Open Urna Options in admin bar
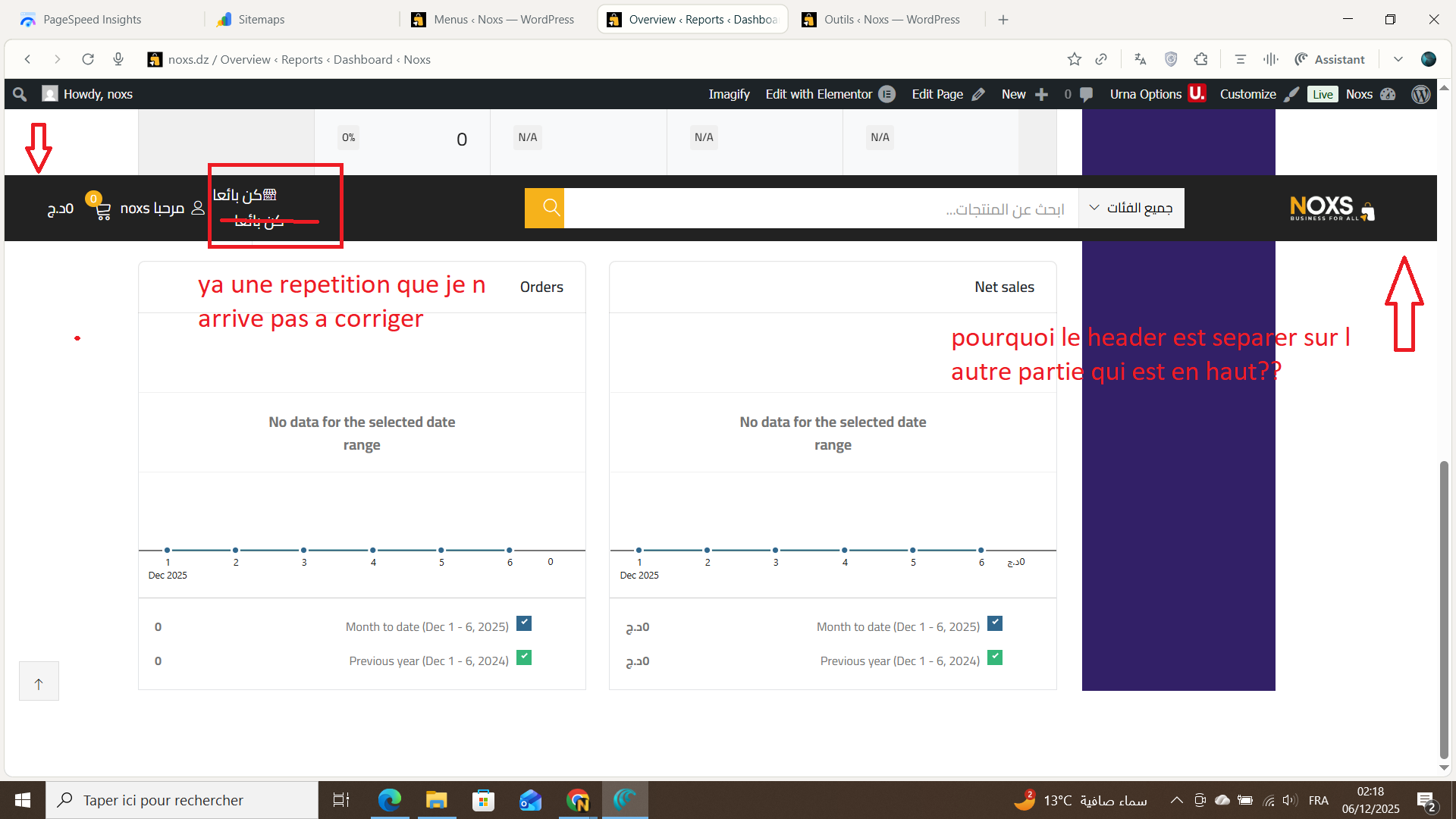The width and height of the screenshot is (1456, 819). click(x=1147, y=94)
